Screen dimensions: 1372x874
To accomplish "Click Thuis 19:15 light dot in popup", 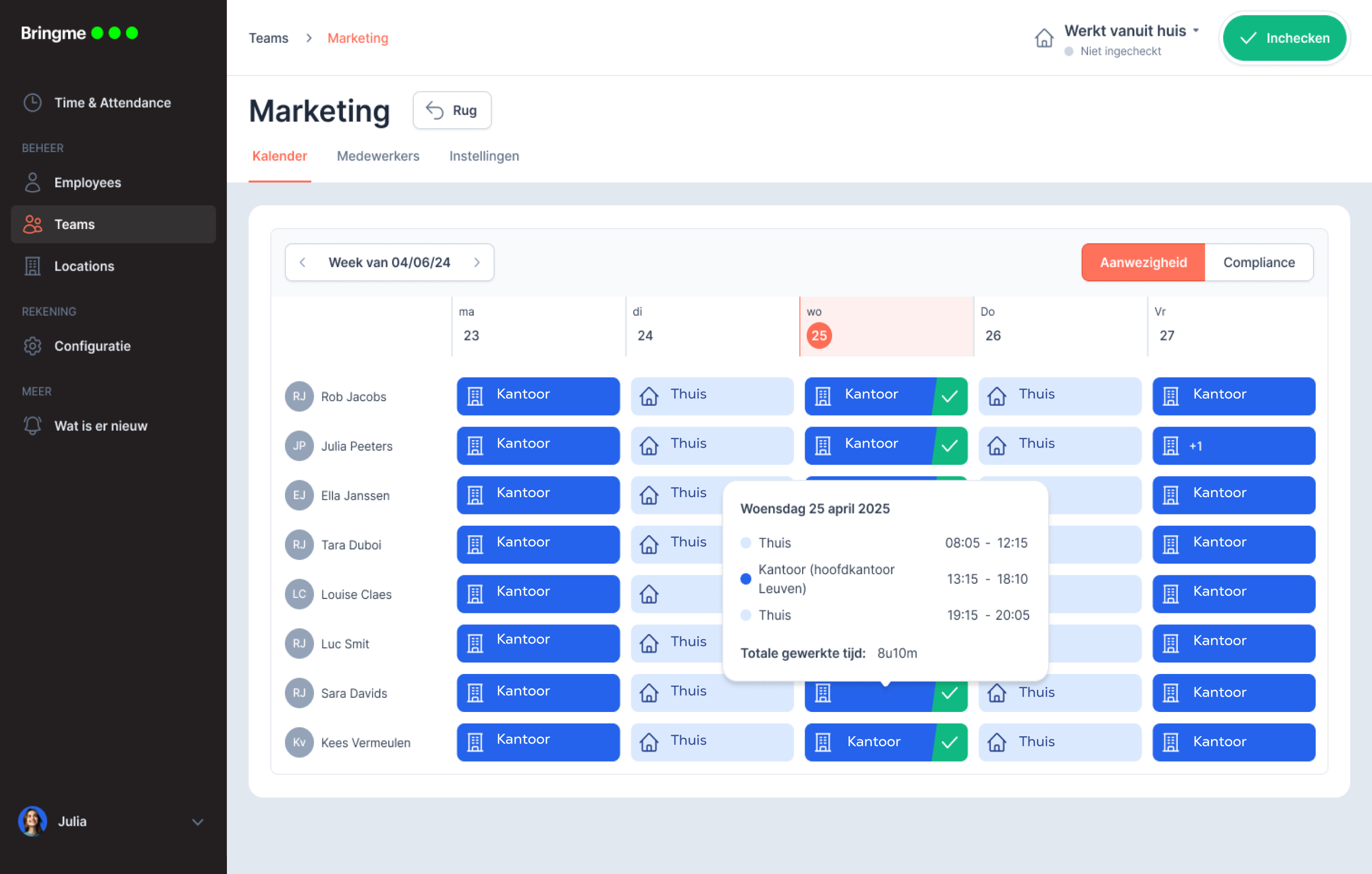I will [746, 615].
